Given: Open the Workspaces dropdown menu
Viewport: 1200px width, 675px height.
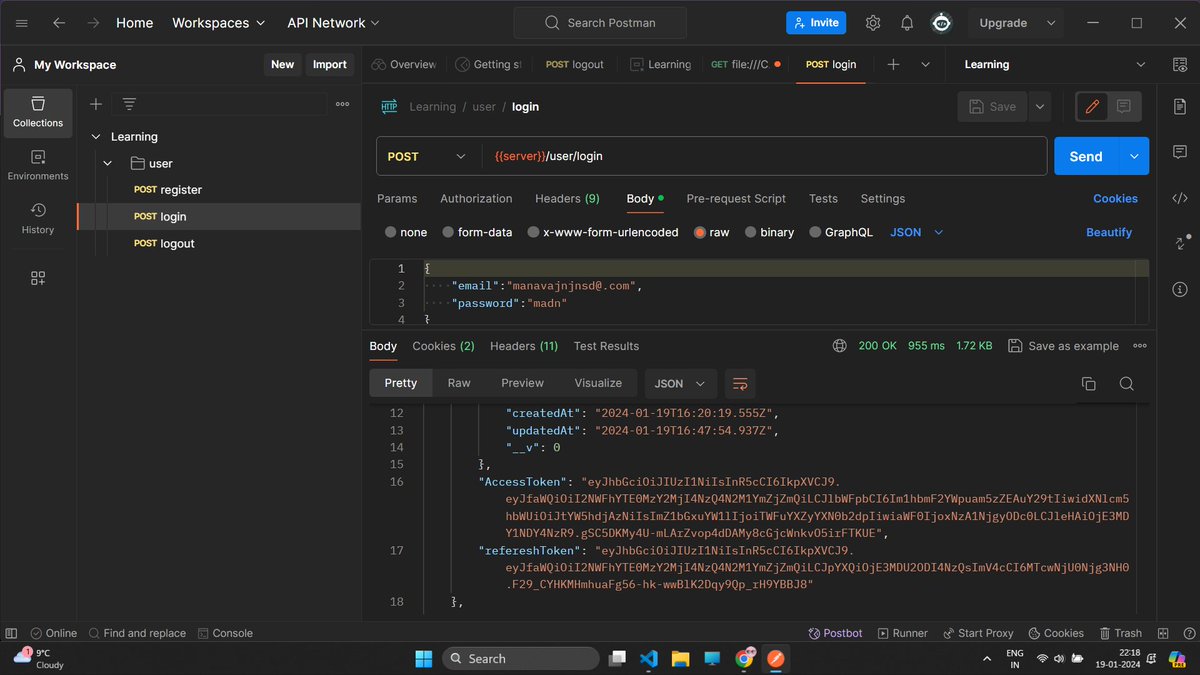Looking at the screenshot, I should (219, 22).
